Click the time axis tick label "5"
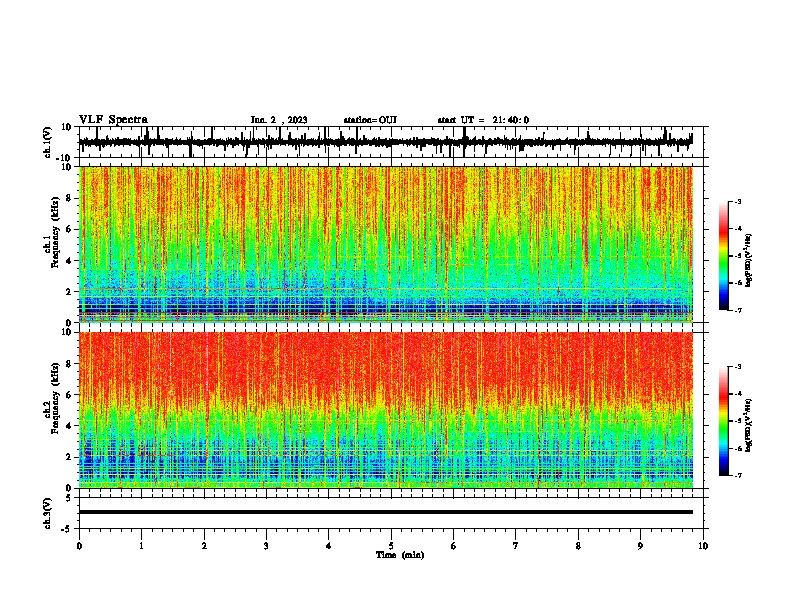Image resolution: width=792 pixels, height=612 pixels. point(391,546)
